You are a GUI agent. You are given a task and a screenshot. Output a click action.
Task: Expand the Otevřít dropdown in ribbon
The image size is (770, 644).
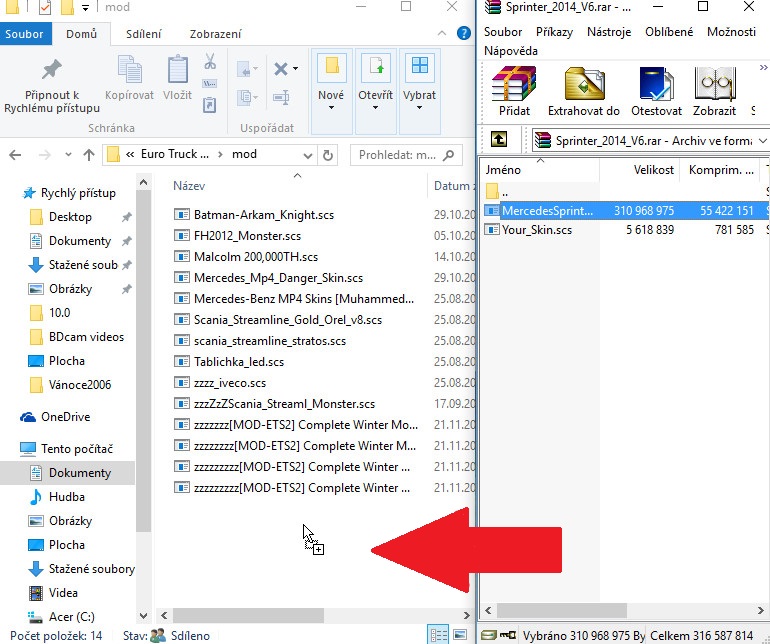tap(376, 106)
